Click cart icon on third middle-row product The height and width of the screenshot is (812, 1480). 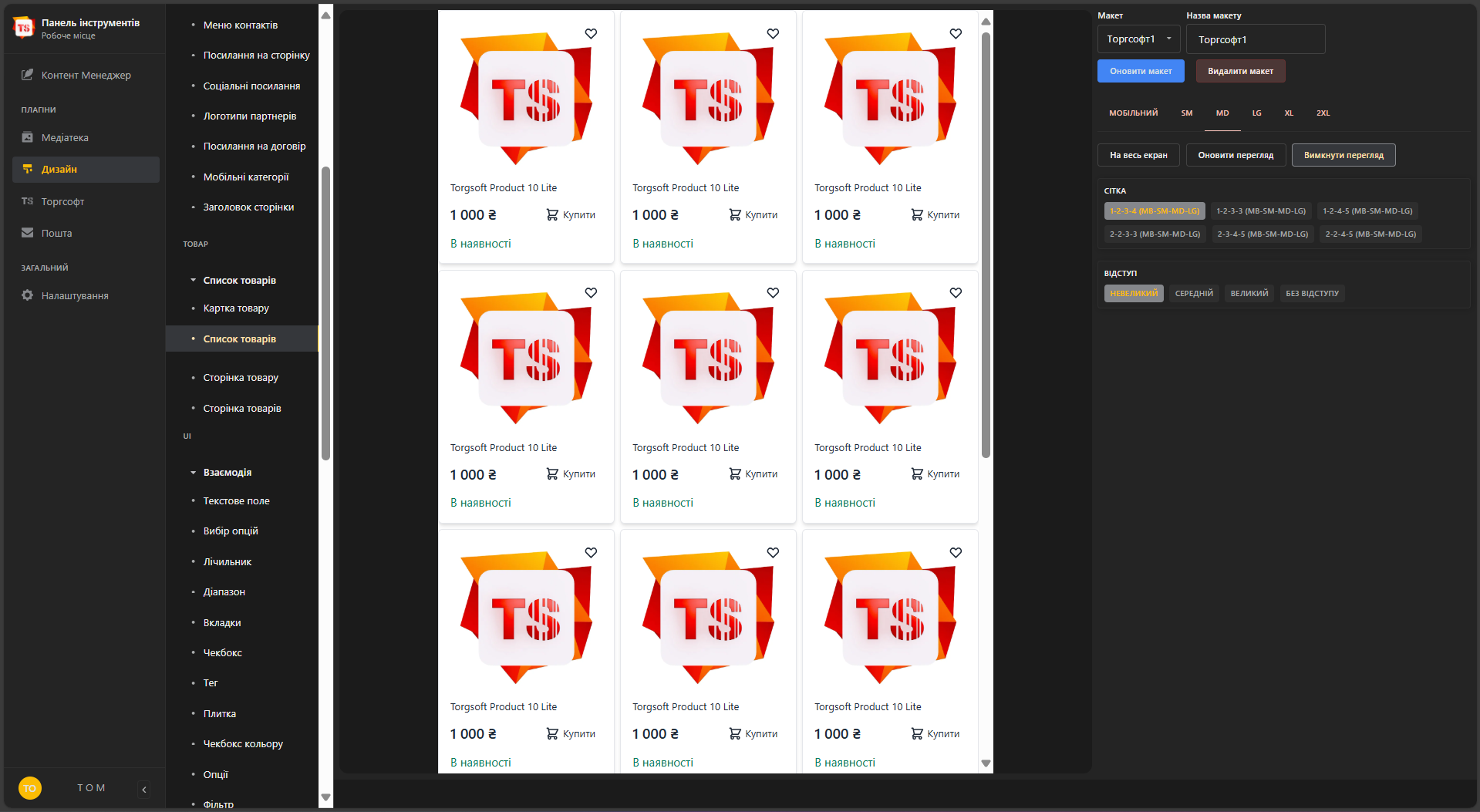click(917, 473)
